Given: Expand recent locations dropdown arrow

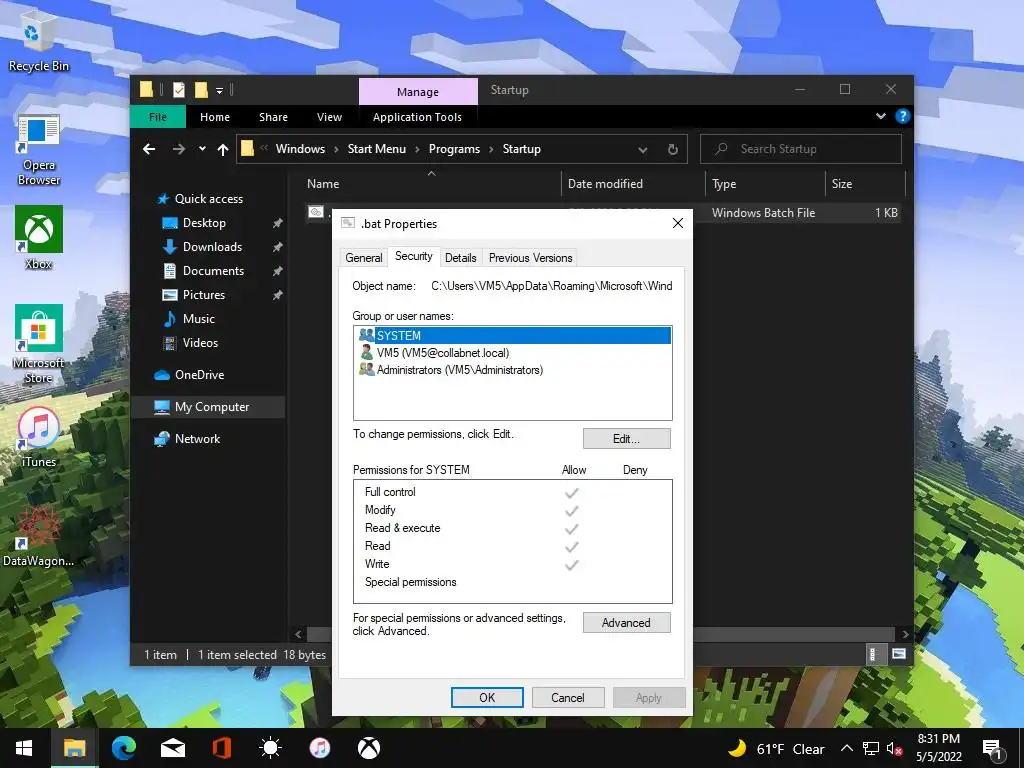Looking at the screenshot, I should (x=202, y=149).
